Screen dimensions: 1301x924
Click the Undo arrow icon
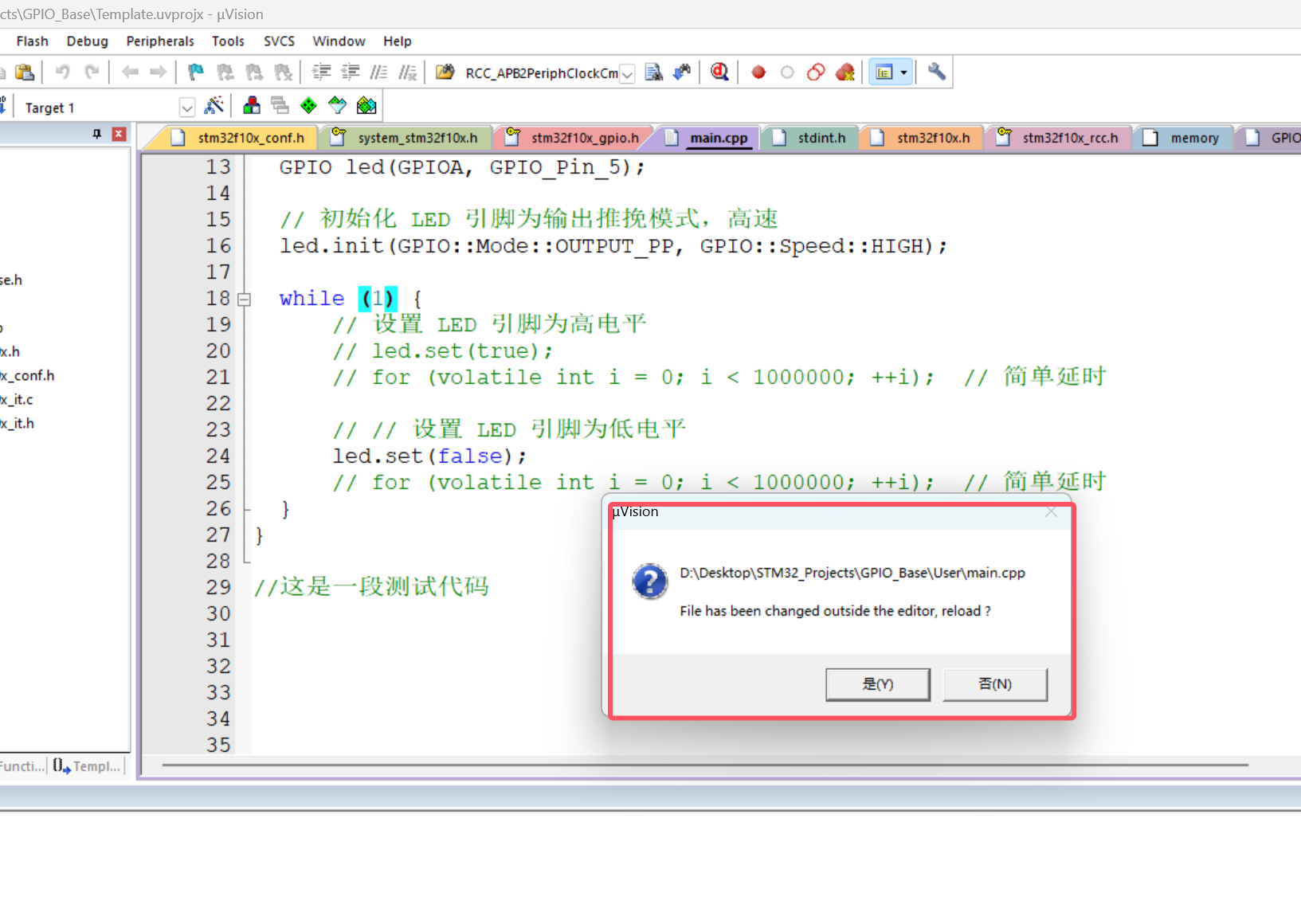point(62,72)
